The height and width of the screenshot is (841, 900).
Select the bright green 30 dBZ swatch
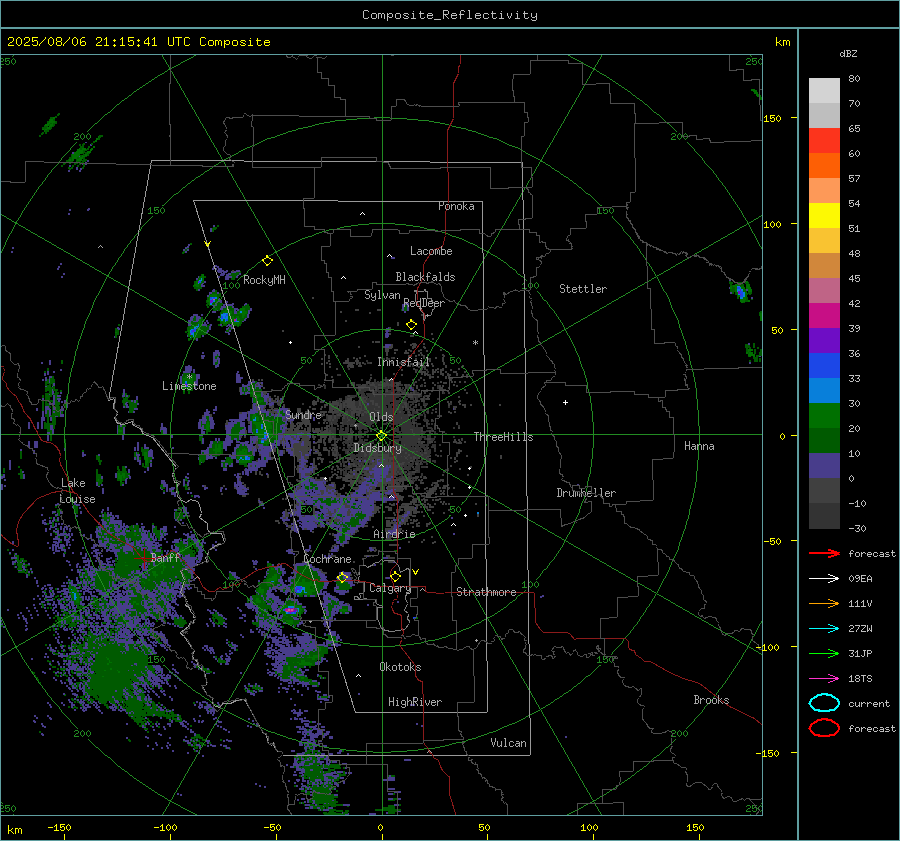[824, 415]
